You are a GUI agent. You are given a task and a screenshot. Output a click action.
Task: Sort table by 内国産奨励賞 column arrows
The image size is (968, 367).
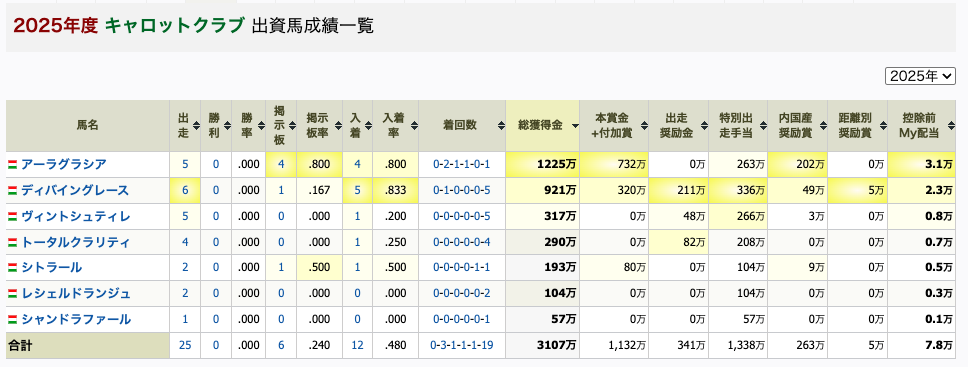coord(825,125)
